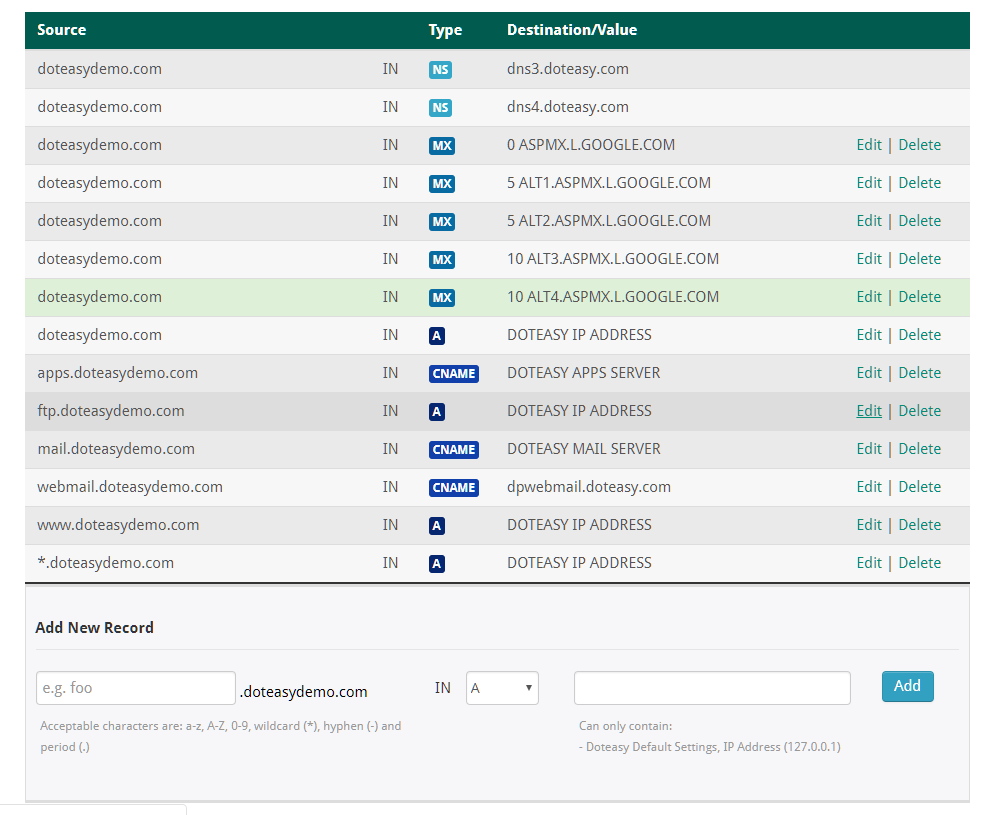Edit the ftp.doteasydemo.com A record
Image resolution: width=985 pixels, height=815 pixels.
point(869,411)
